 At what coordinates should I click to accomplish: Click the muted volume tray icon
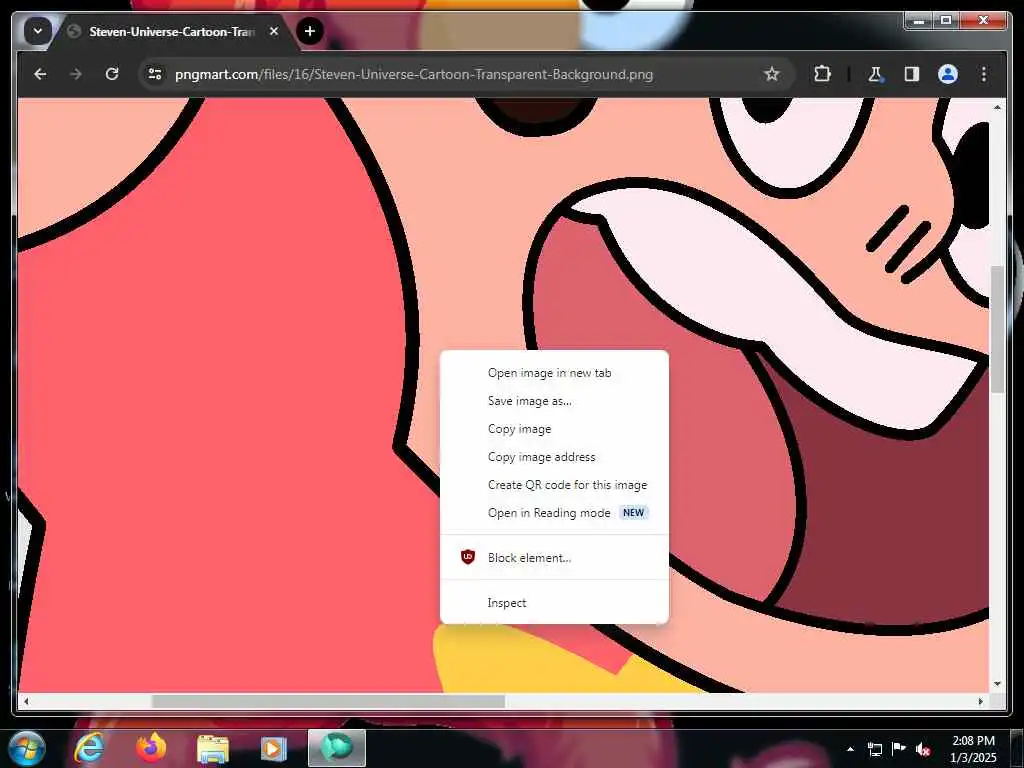coord(923,749)
